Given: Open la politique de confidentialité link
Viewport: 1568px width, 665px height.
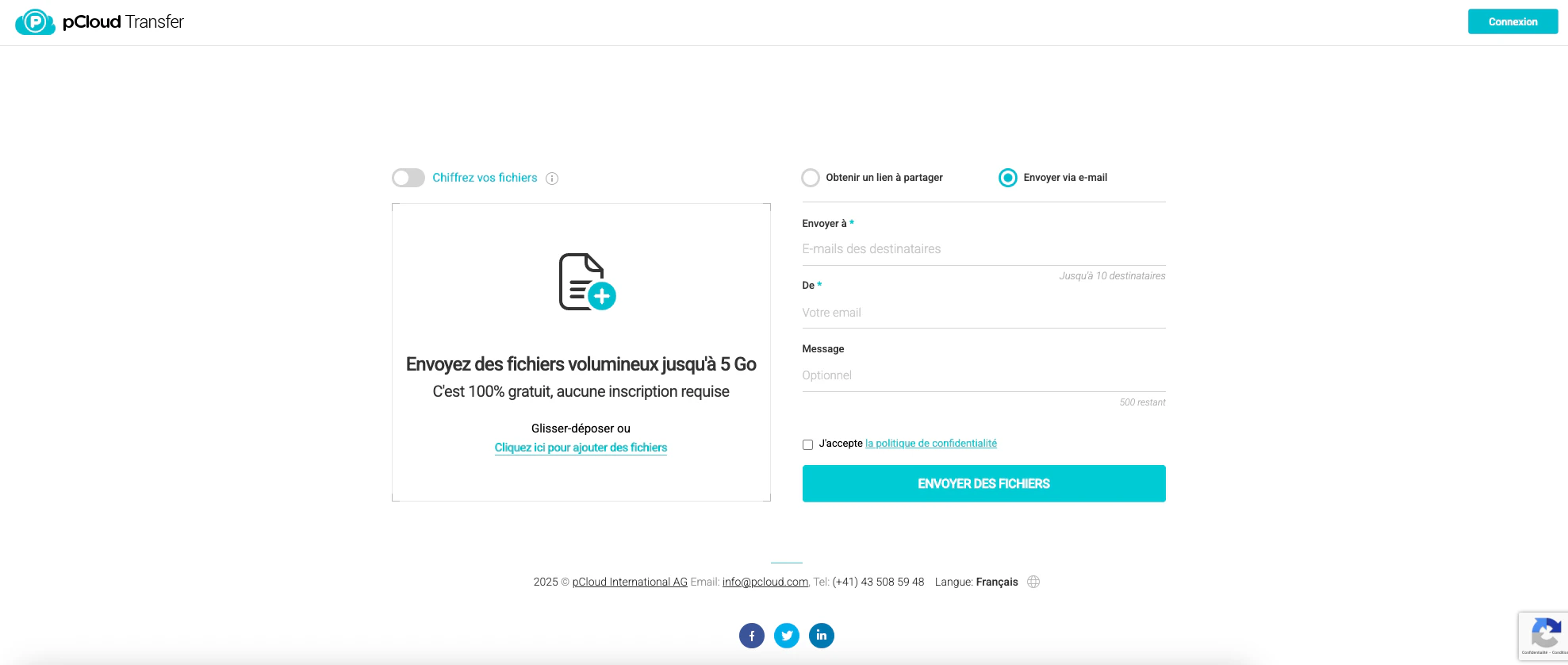Looking at the screenshot, I should (x=931, y=444).
